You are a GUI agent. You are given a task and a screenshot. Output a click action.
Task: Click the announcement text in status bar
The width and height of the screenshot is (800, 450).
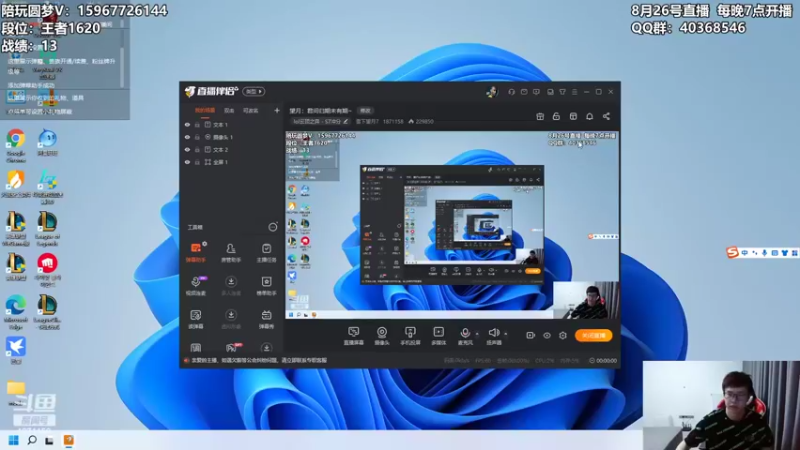tap(259, 360)
